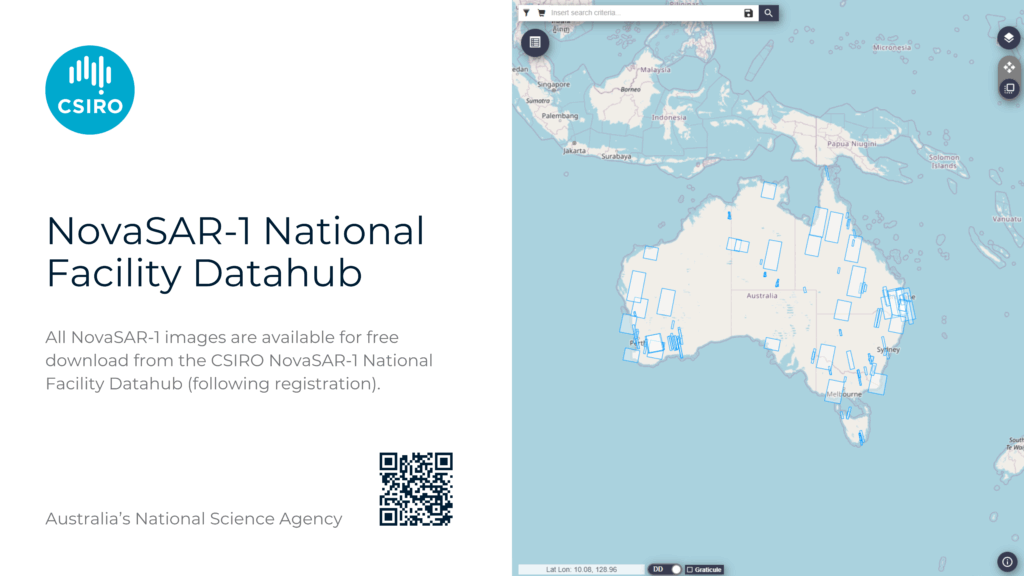
Task: Click the 'Sumatra' map label
Action: pos(538,101)
